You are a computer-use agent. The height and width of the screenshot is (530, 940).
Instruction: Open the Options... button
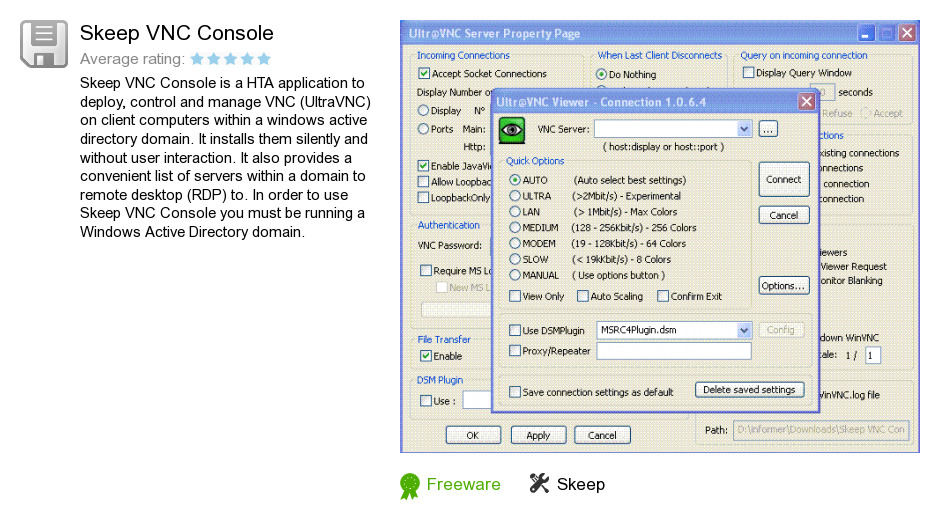[x=784, y=286]
